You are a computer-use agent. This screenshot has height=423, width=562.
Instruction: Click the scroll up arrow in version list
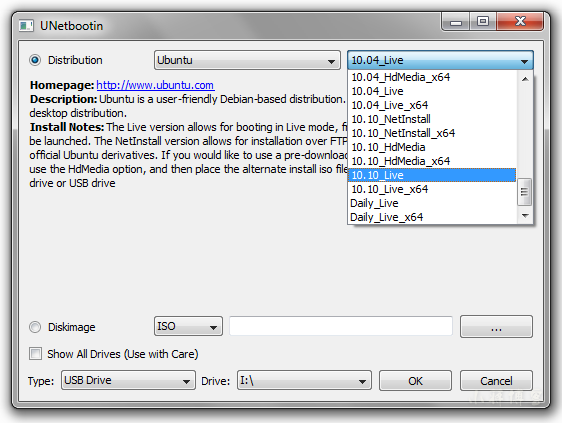[x=525, y=79]
